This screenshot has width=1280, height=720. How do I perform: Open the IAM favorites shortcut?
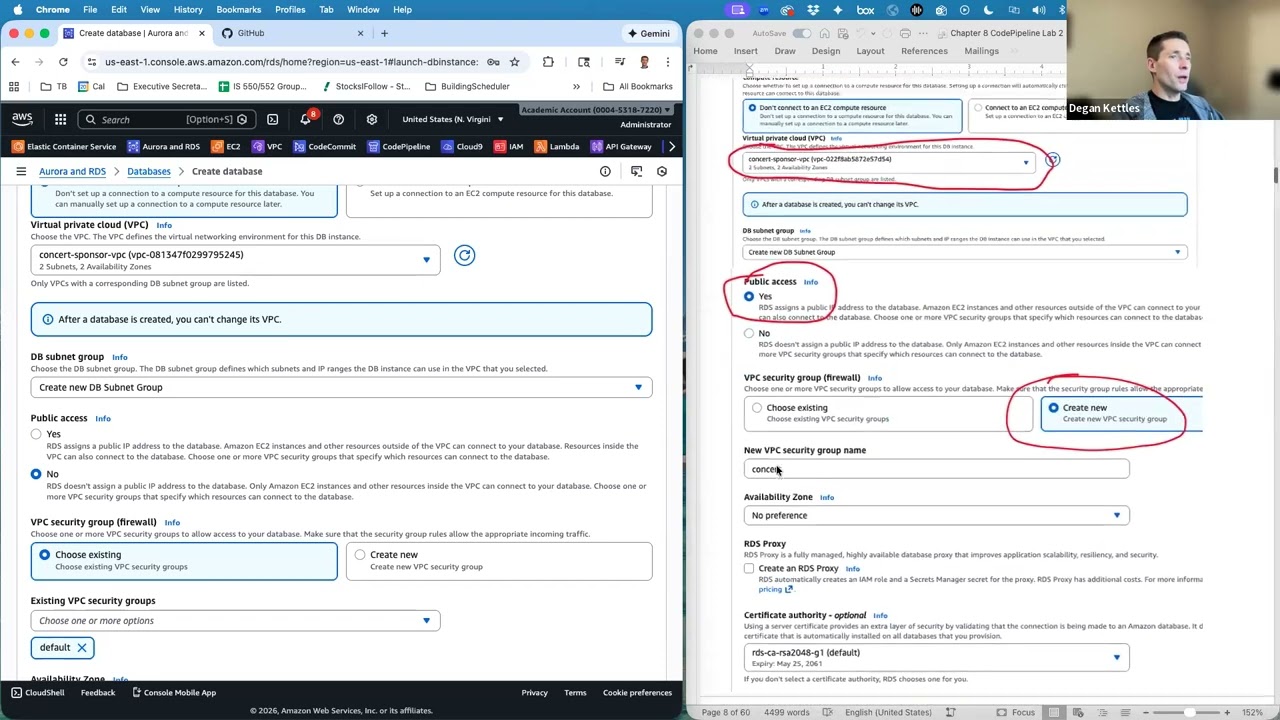(x=509, y=146)
